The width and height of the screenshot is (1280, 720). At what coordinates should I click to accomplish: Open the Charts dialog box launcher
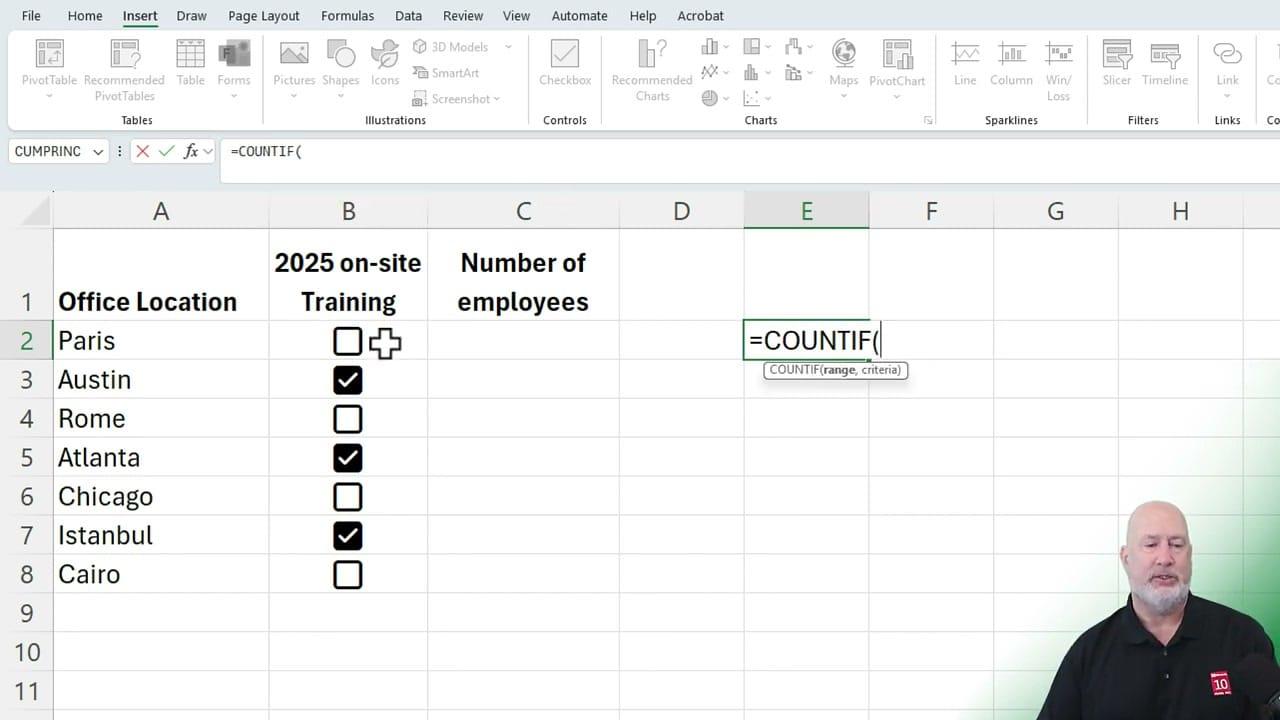pyautogui.click(x=928, y=120)
